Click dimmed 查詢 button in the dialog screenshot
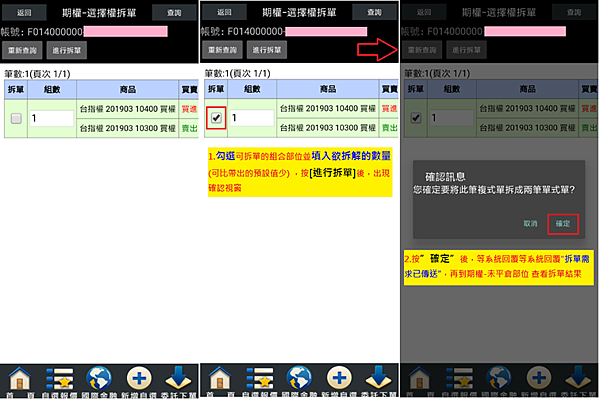Viewport: 600px width, 399px height. pyautogui.click(x=574, y=12)
